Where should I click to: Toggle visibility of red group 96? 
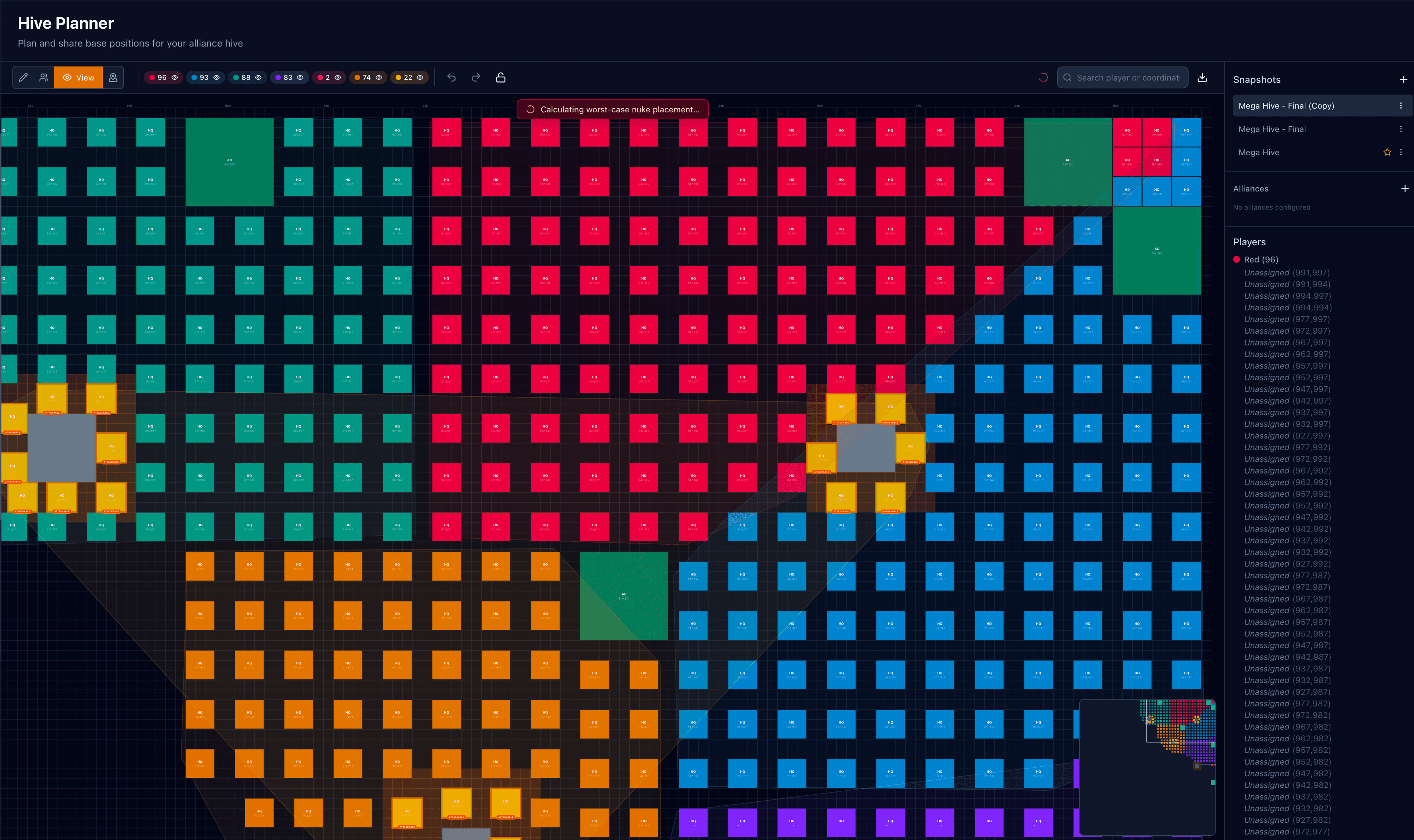pos(175,78)
